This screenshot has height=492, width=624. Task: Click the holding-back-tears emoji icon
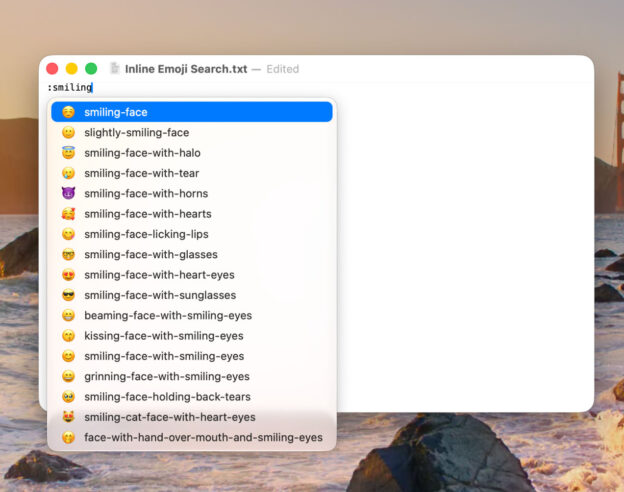tap(68, 396)
